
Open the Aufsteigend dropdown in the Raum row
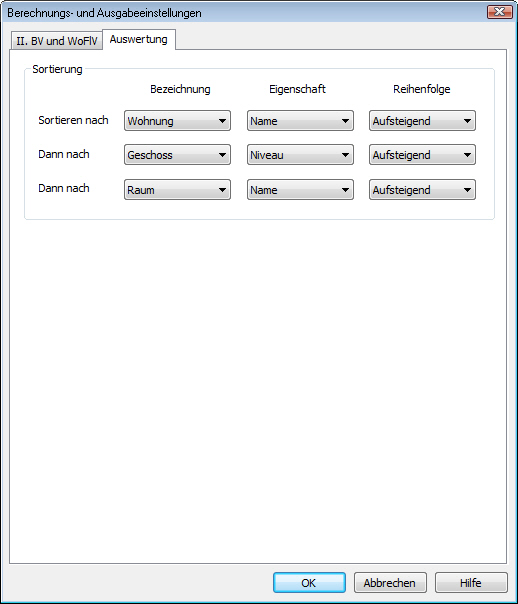422,190
